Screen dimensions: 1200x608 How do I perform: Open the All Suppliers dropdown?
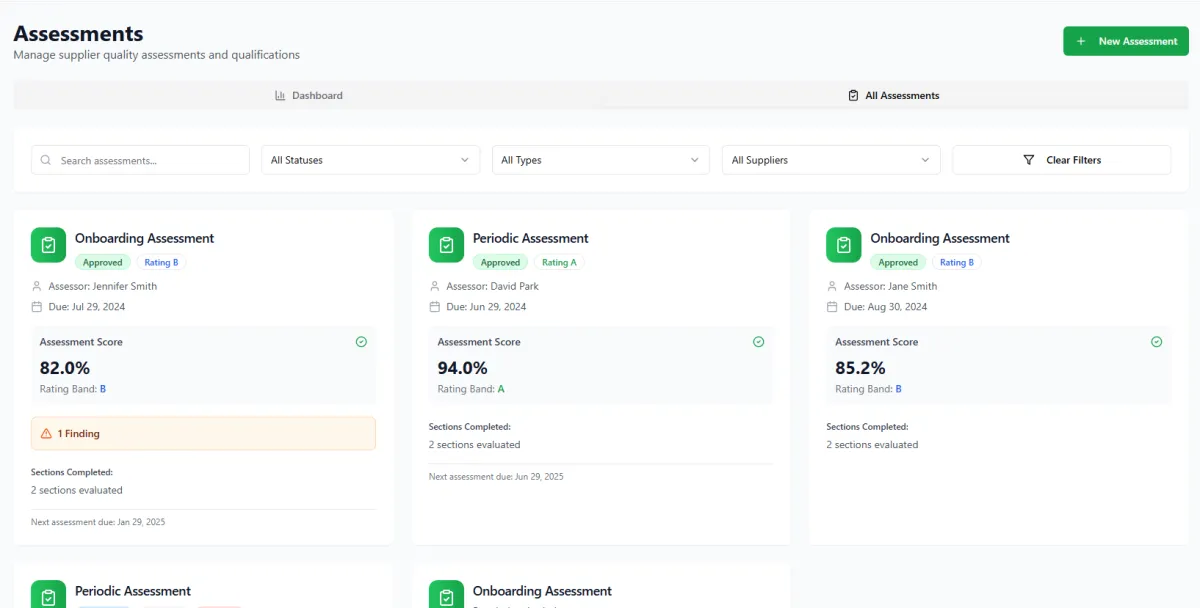[x=830, y=160]
